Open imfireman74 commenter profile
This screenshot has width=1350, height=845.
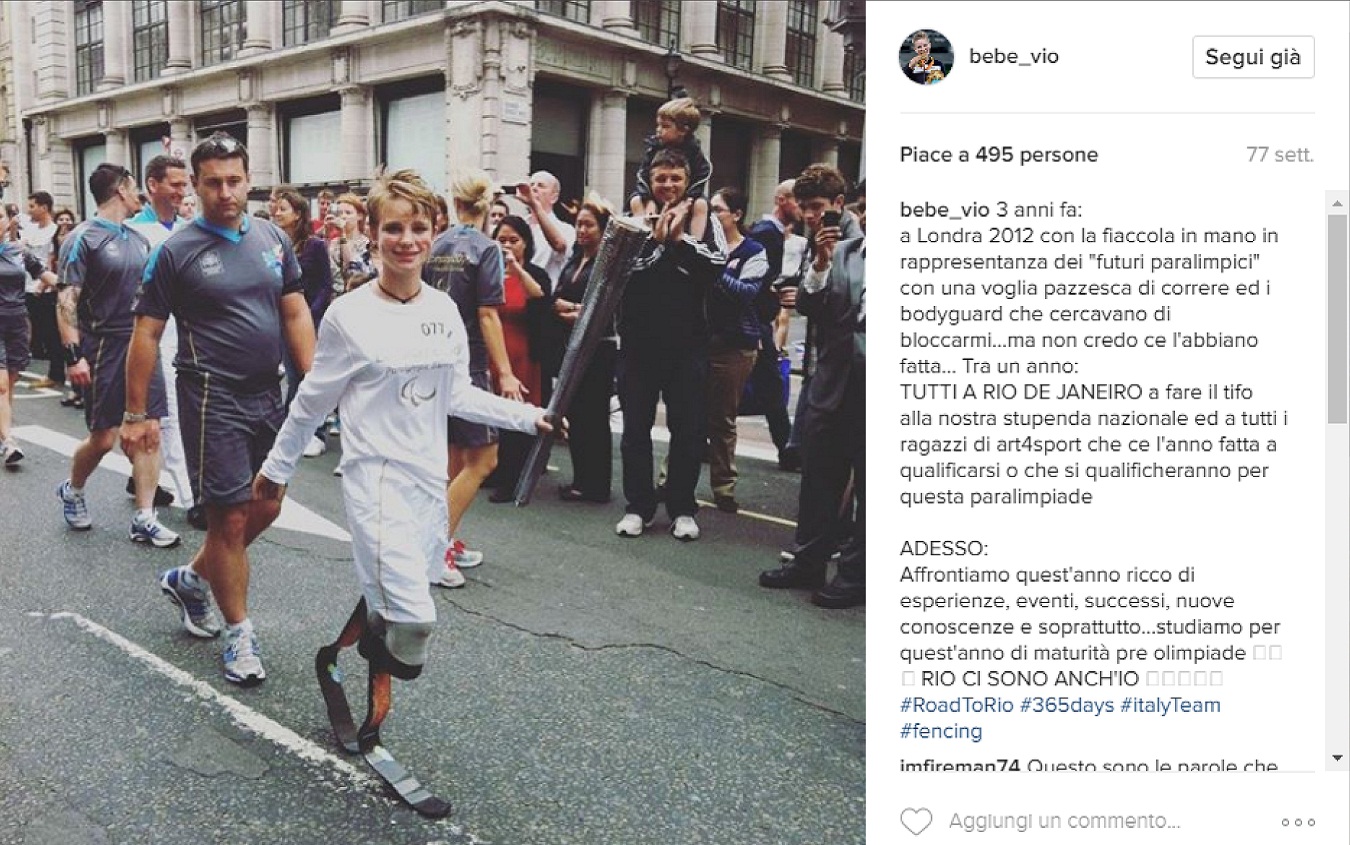tap(959, 767)
